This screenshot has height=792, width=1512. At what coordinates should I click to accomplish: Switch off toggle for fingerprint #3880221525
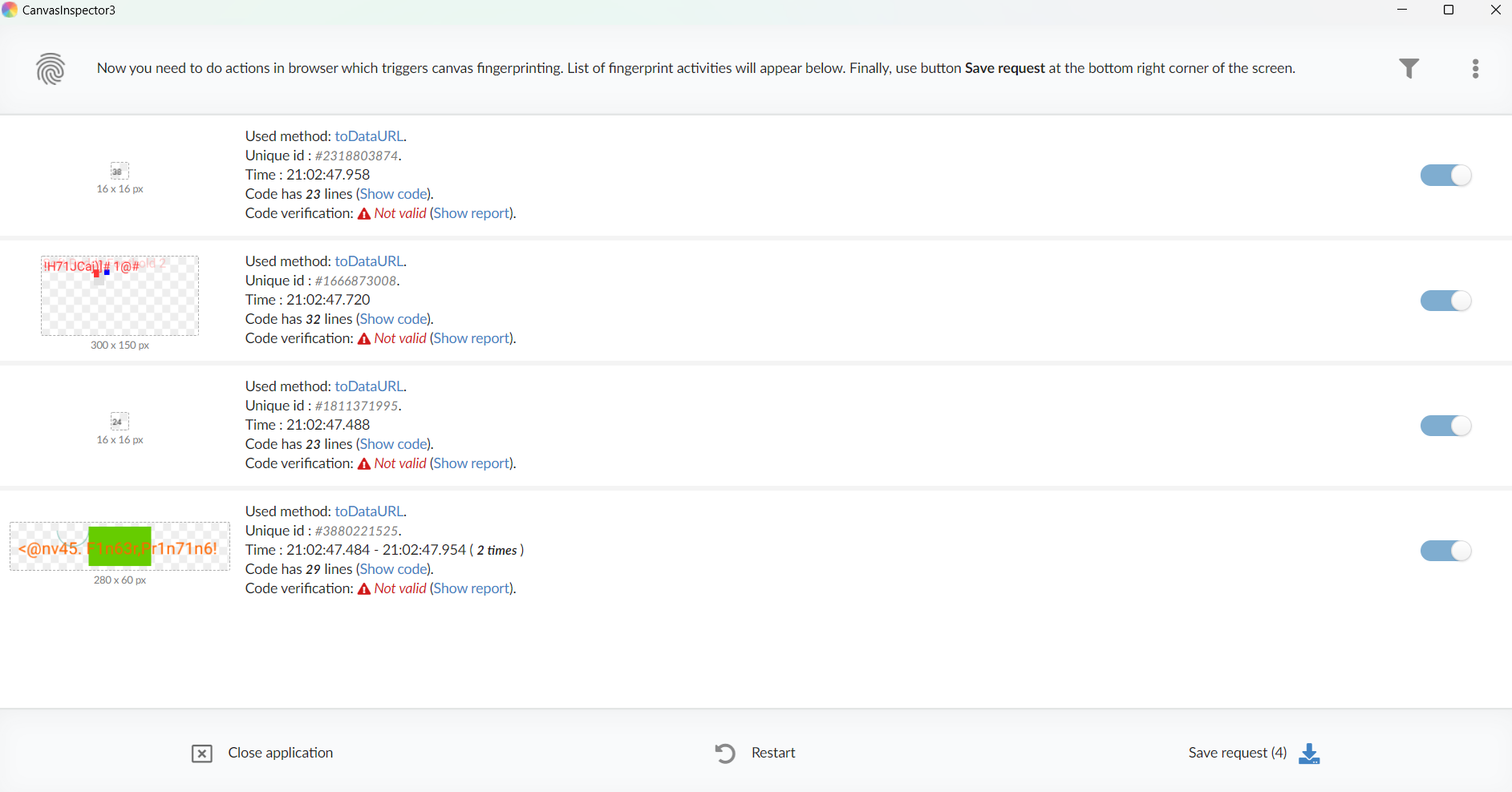coord(1445,551)
